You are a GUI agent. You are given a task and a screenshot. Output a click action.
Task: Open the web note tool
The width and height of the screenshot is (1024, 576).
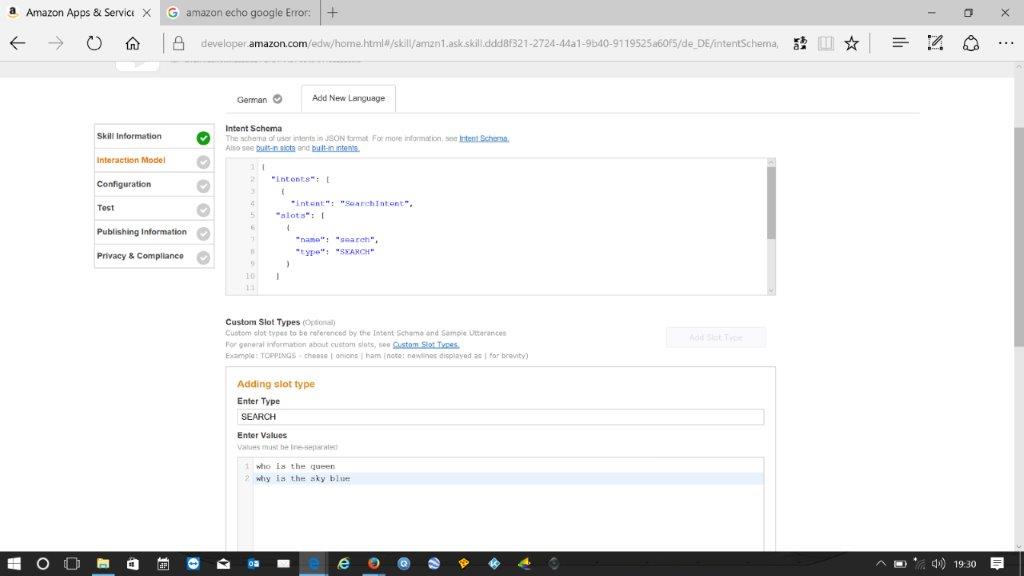tap(935, 43)
